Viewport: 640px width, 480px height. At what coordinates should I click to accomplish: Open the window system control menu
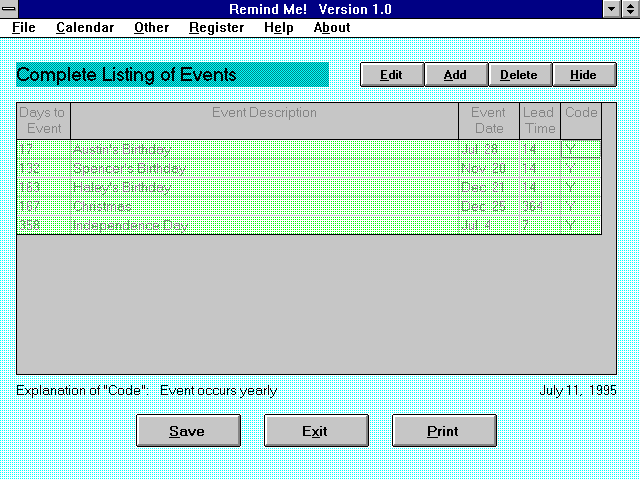(9, 9)
